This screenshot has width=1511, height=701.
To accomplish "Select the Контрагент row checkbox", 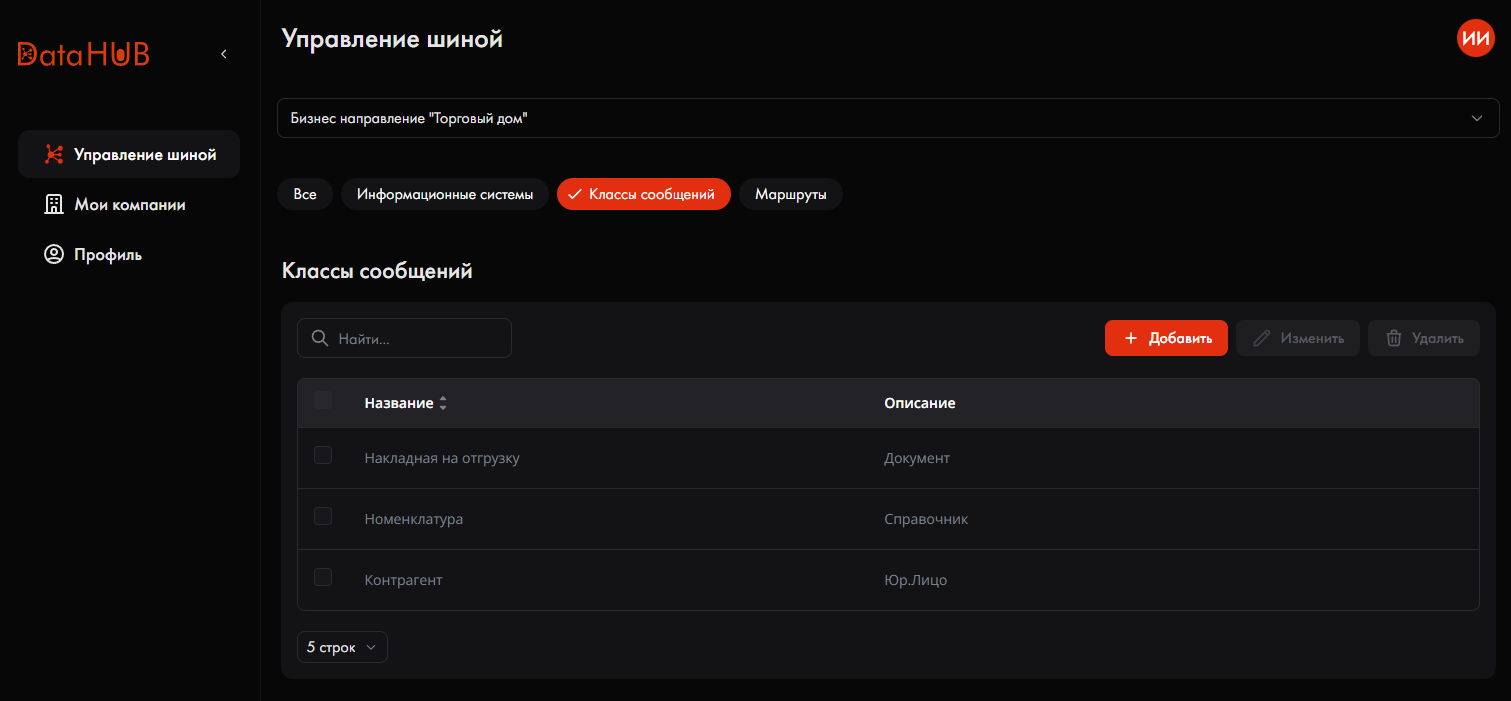I will (323, 577).
